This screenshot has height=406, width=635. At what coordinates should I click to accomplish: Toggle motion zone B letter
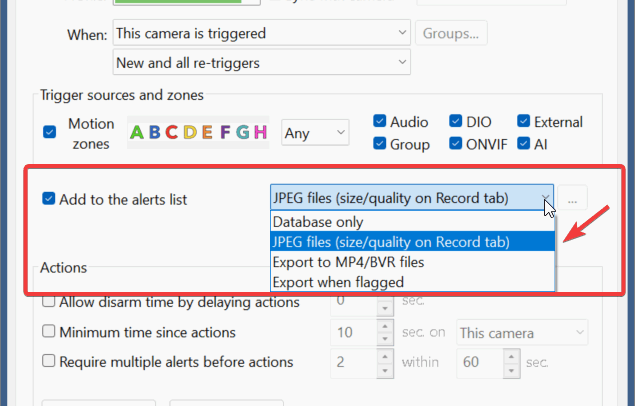pyautogui.click(x=156, y=132)
